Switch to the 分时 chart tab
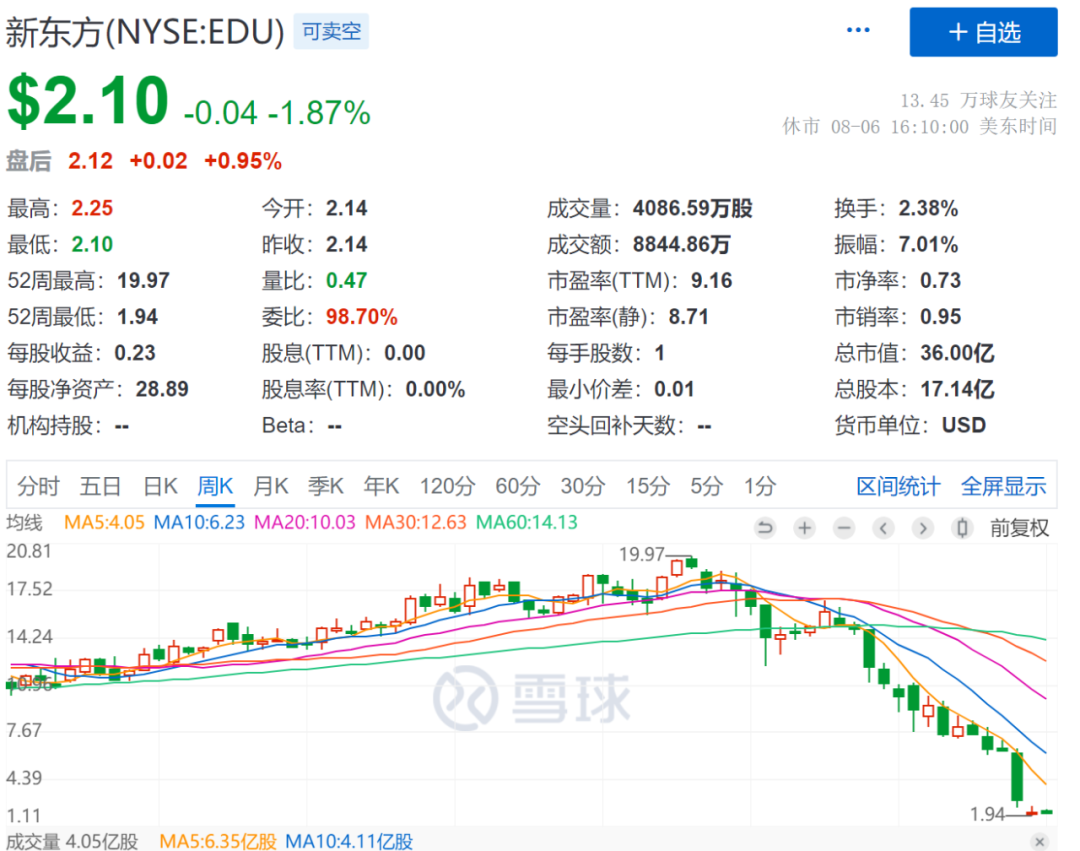 coord(38,486)
